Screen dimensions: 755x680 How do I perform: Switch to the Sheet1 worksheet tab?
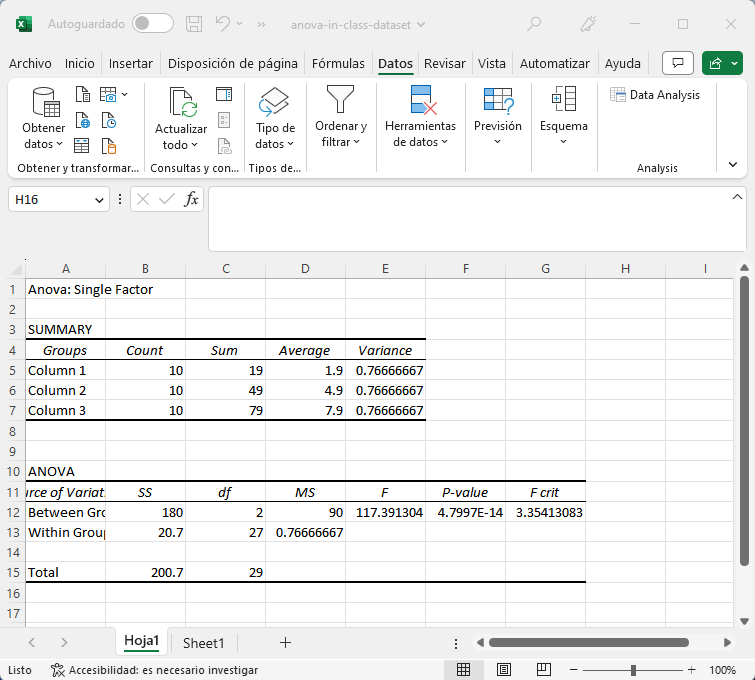[x=204, y=643]
